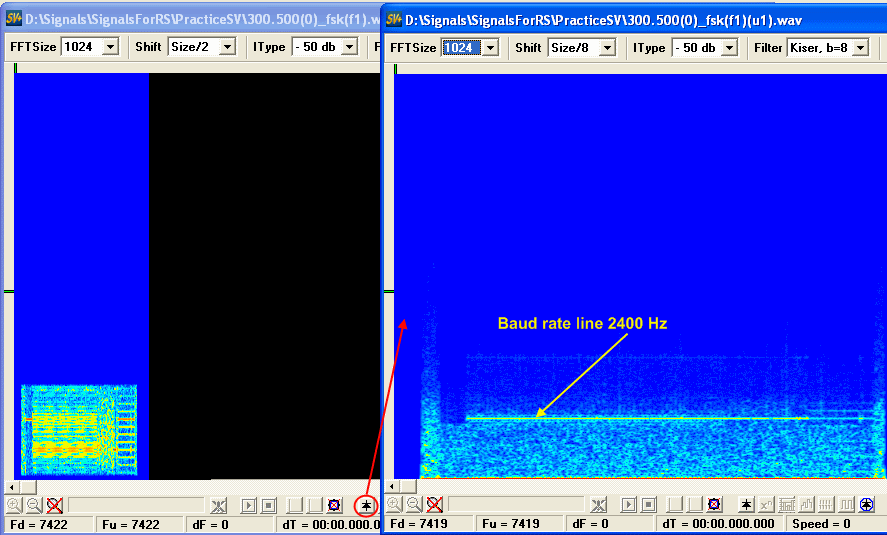Open the IType -50 db dropdown in left window

tap(353, 47)
